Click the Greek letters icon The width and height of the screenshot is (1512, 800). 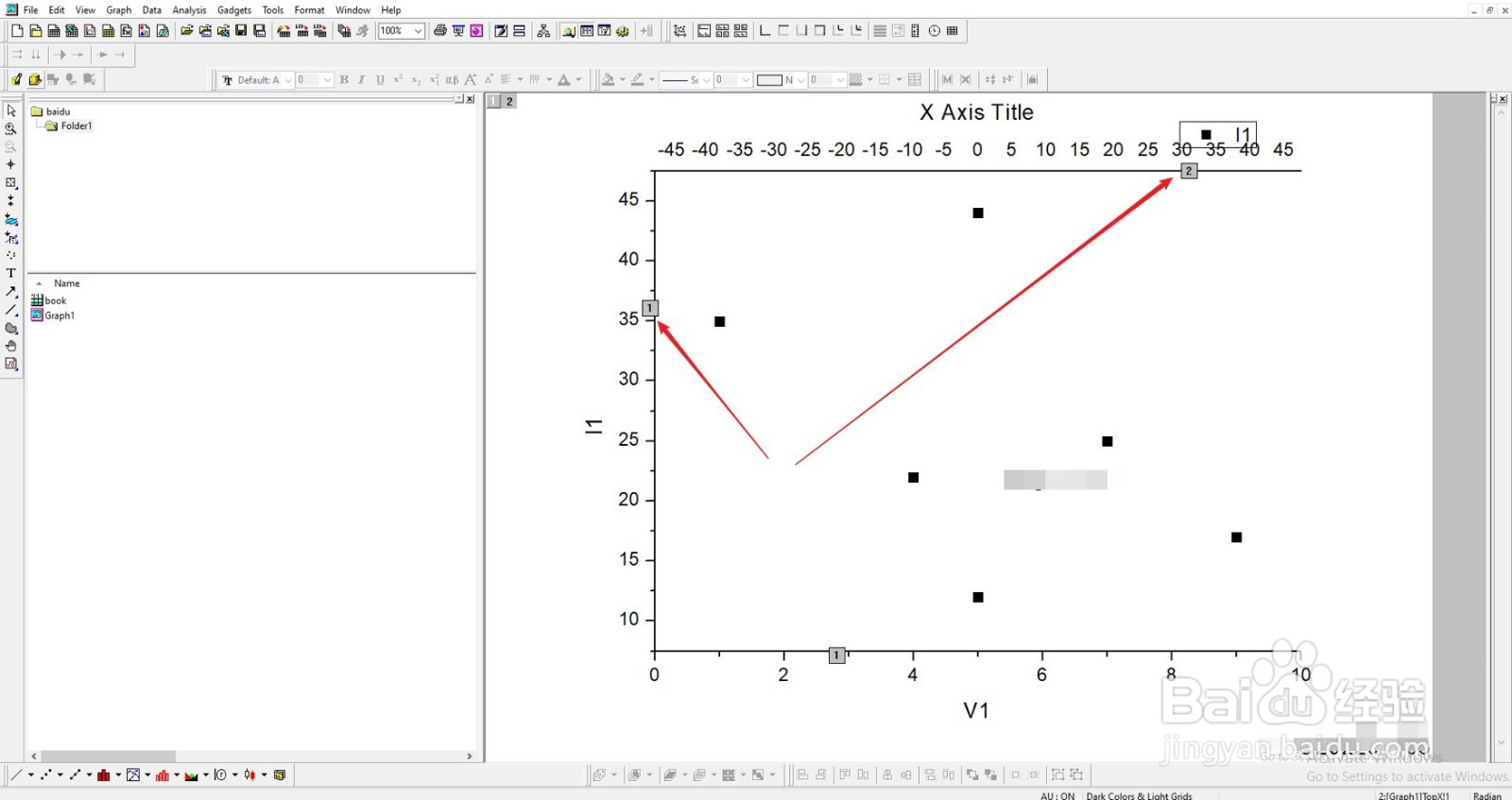[452, 80]
